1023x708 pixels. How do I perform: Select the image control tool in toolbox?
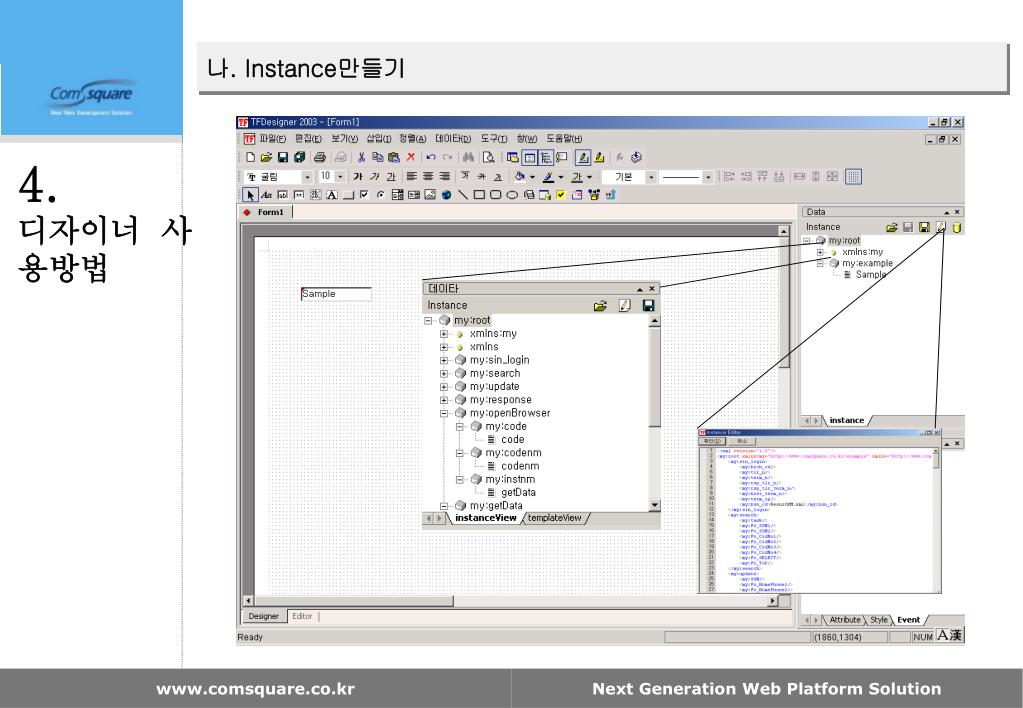430,194
